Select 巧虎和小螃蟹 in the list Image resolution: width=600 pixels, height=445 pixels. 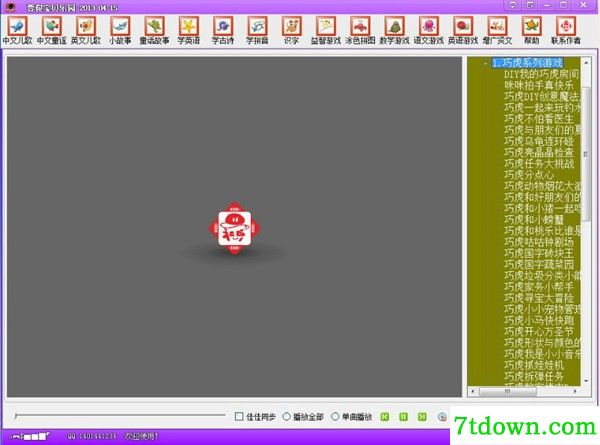(534, 220)
